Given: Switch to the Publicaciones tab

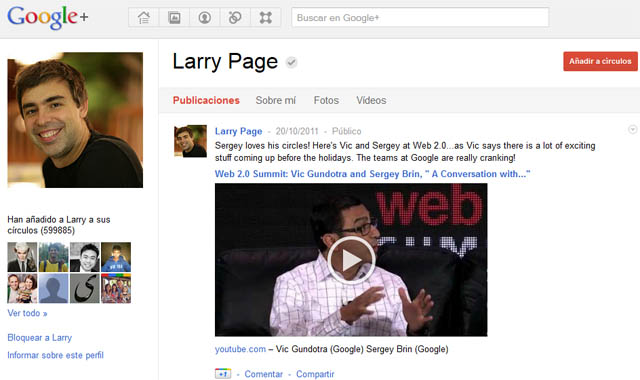Looking at the screenshot, I should click(206, 100).
